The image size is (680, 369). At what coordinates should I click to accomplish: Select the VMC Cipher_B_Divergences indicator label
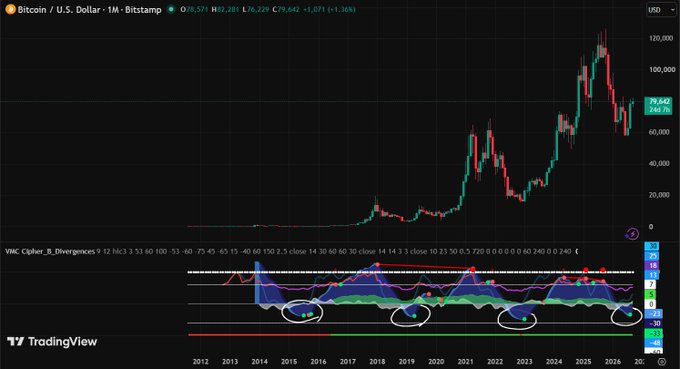(50, 251)
